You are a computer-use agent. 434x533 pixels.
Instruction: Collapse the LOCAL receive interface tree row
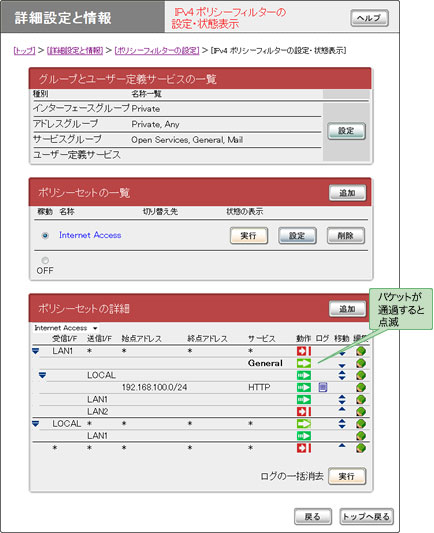point(35,424)
